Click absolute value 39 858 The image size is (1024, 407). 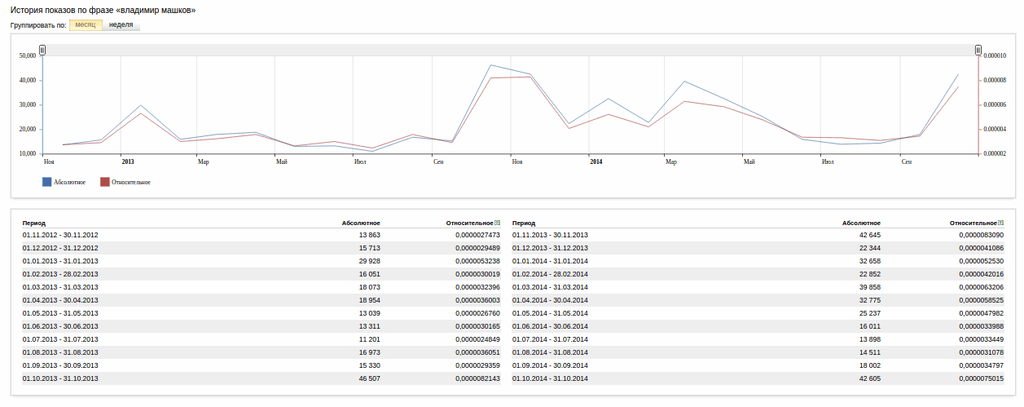(x=869, y=287)
